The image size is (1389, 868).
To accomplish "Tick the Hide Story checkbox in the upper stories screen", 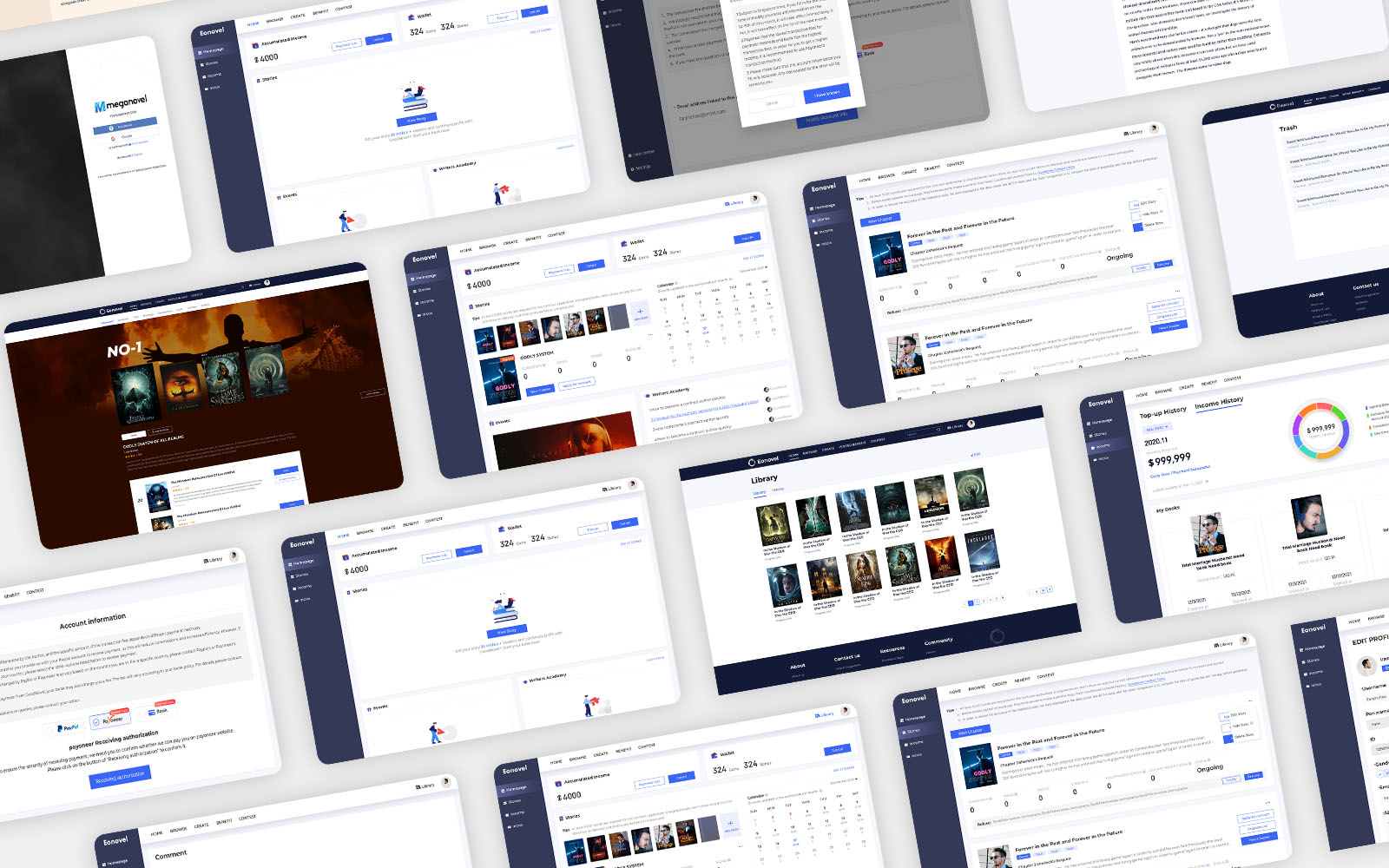I will (1136, 216).
